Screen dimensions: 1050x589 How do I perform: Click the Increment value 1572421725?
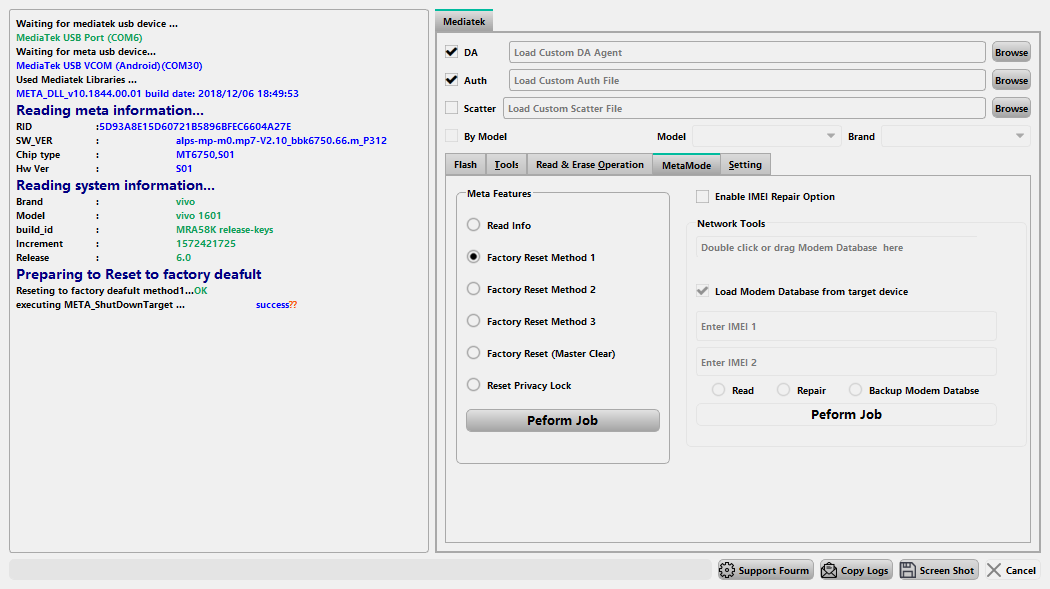point(206,244)
